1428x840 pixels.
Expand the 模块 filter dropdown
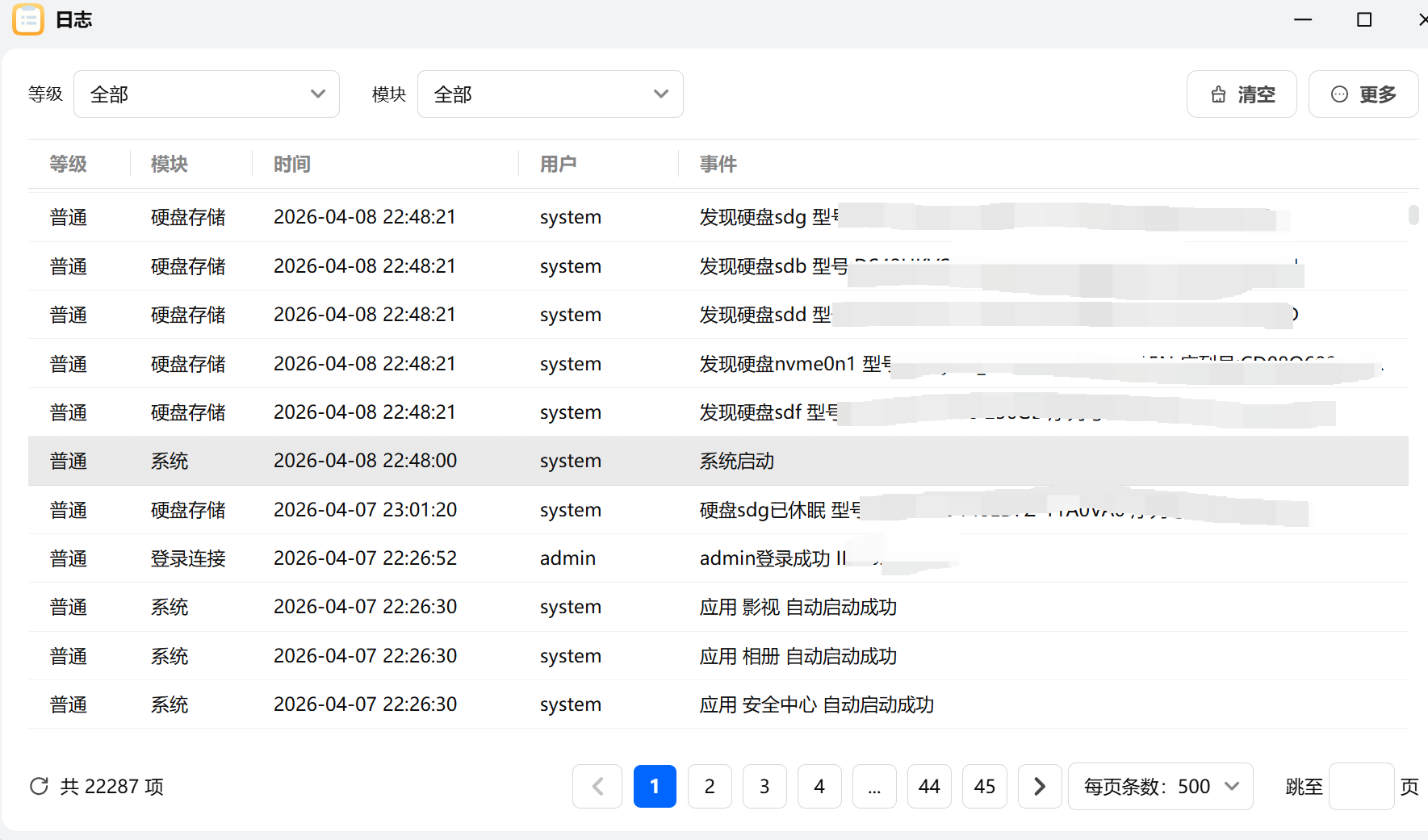[550, 94]
